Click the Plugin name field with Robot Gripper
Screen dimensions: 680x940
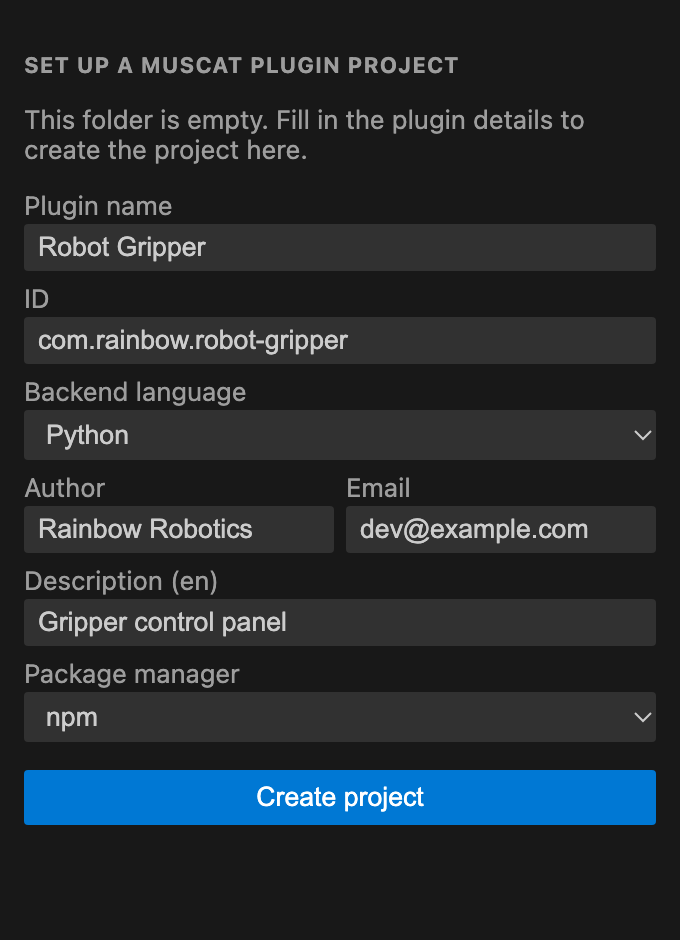(339, 247)
